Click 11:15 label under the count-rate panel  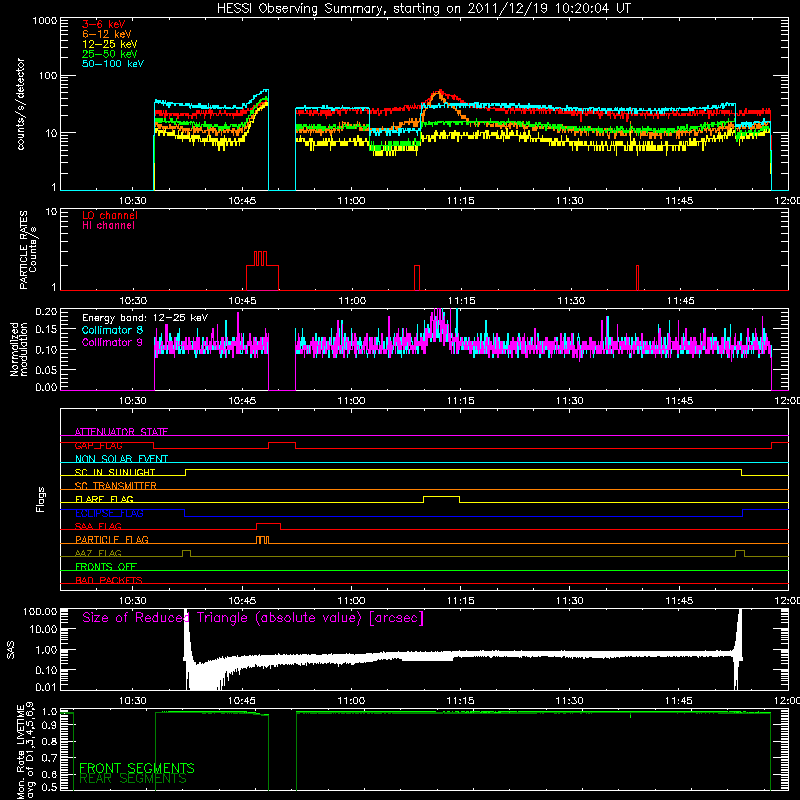[x=461, y=201]
